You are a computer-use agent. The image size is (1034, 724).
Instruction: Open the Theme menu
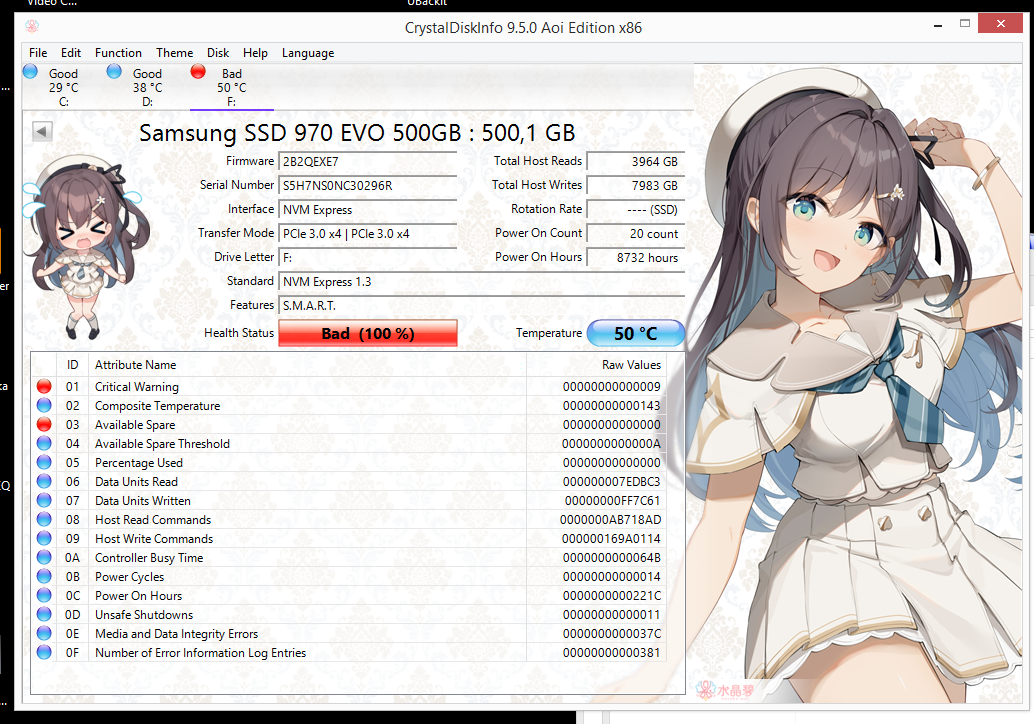pyautogui.click(x=175, y=53)
